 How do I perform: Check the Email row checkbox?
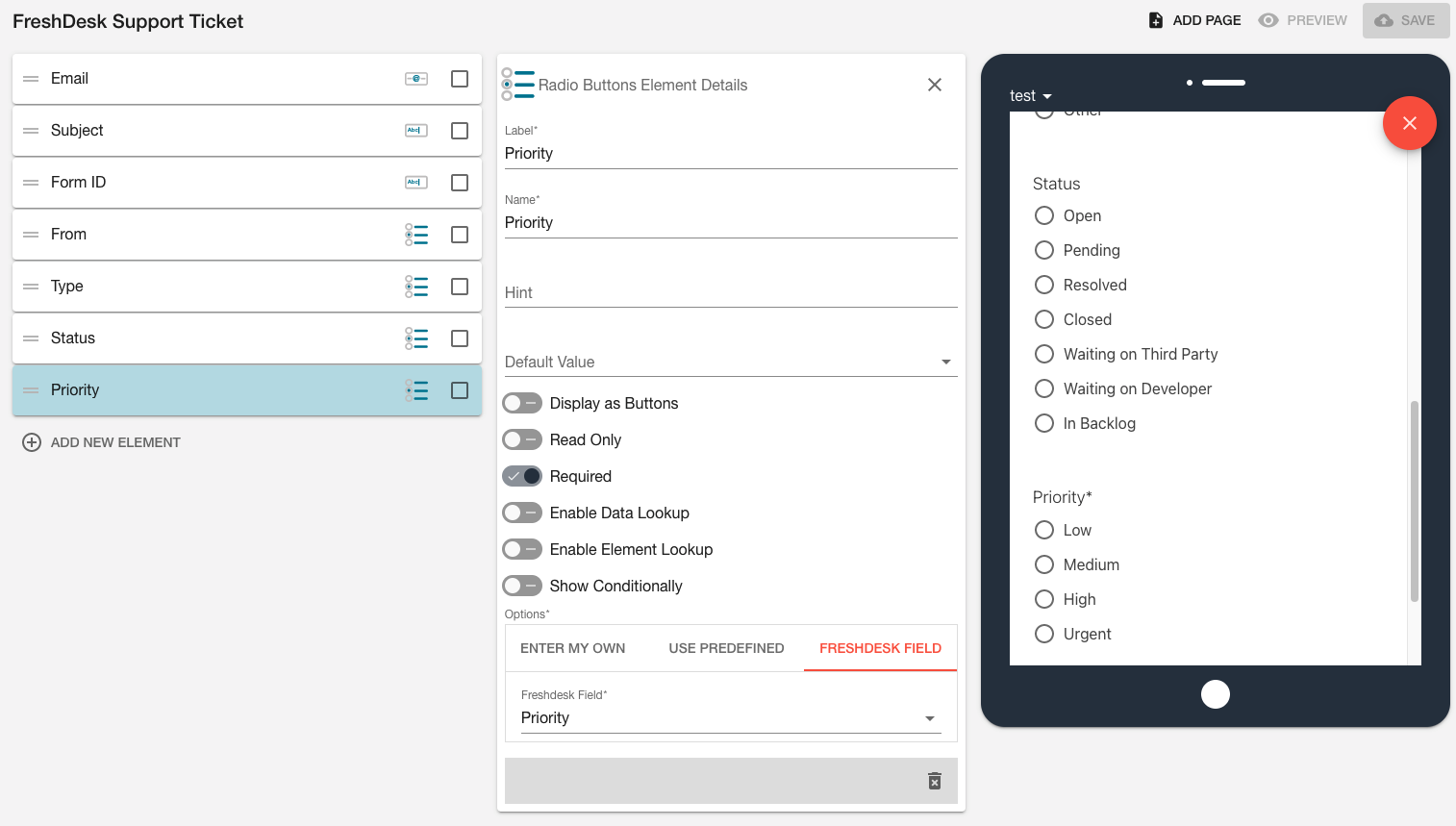[460, 79]
